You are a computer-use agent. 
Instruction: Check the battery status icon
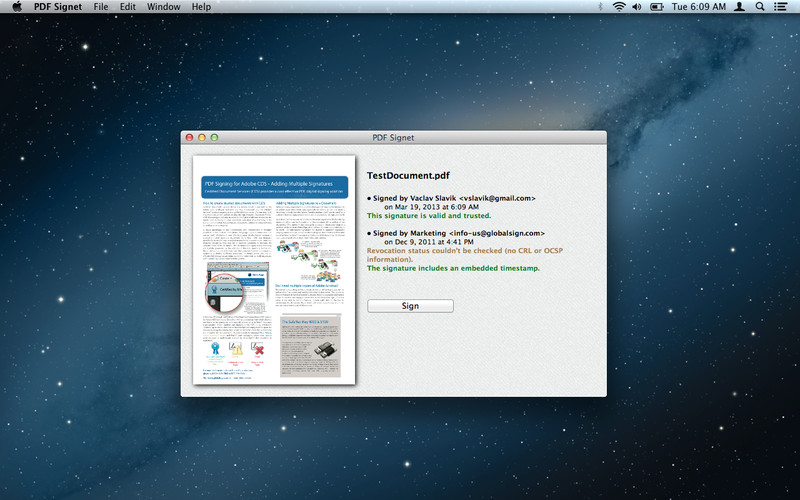656,7
